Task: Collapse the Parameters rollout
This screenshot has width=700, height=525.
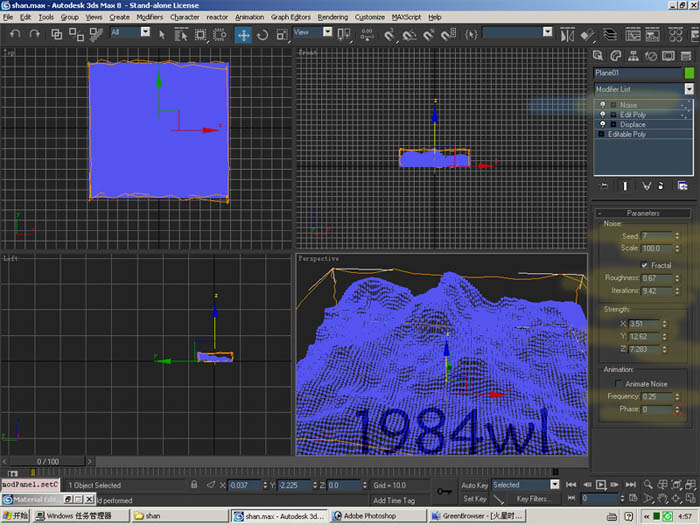Action: [643, 213]
